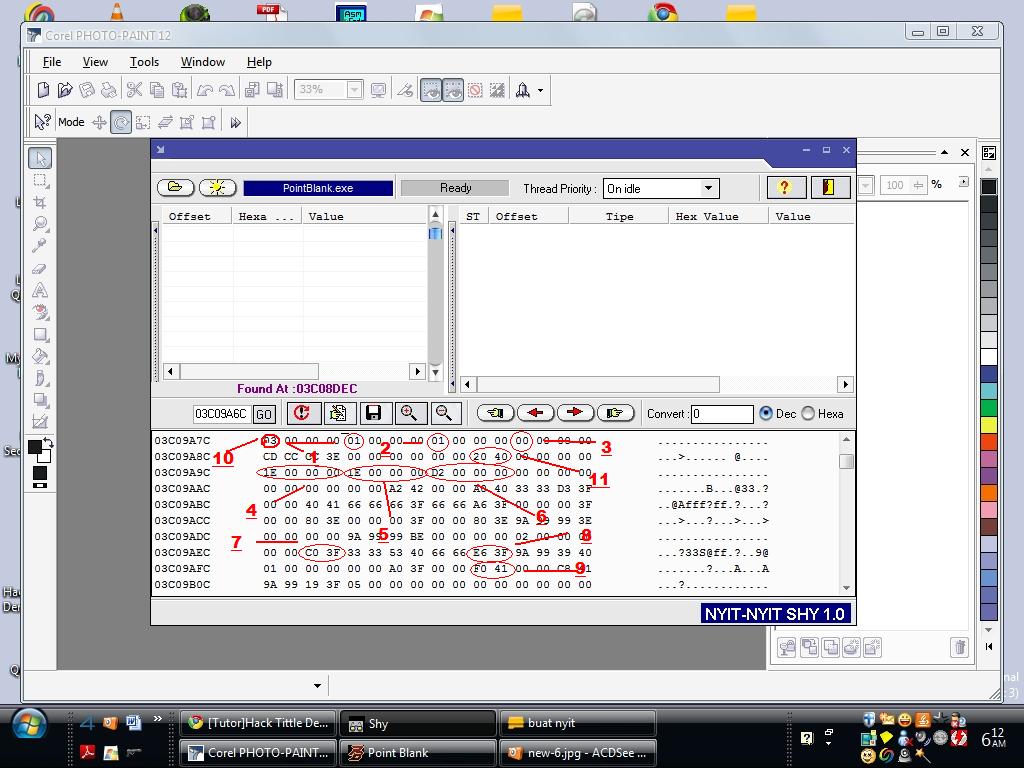This screenshot has height=768, width=1024.
Task: Collapse the Corel docker with up arrow
Action: (x=944, y=152)
